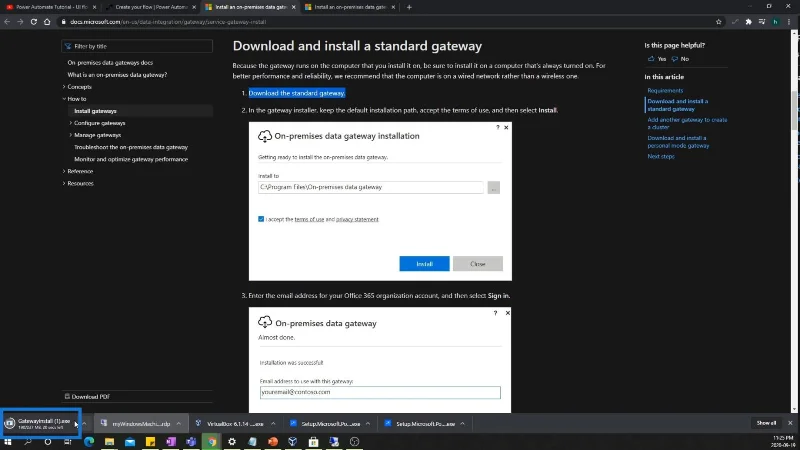Go back using the browser back arrow
The width and height of the screenshot is (800, 450).
7,22
